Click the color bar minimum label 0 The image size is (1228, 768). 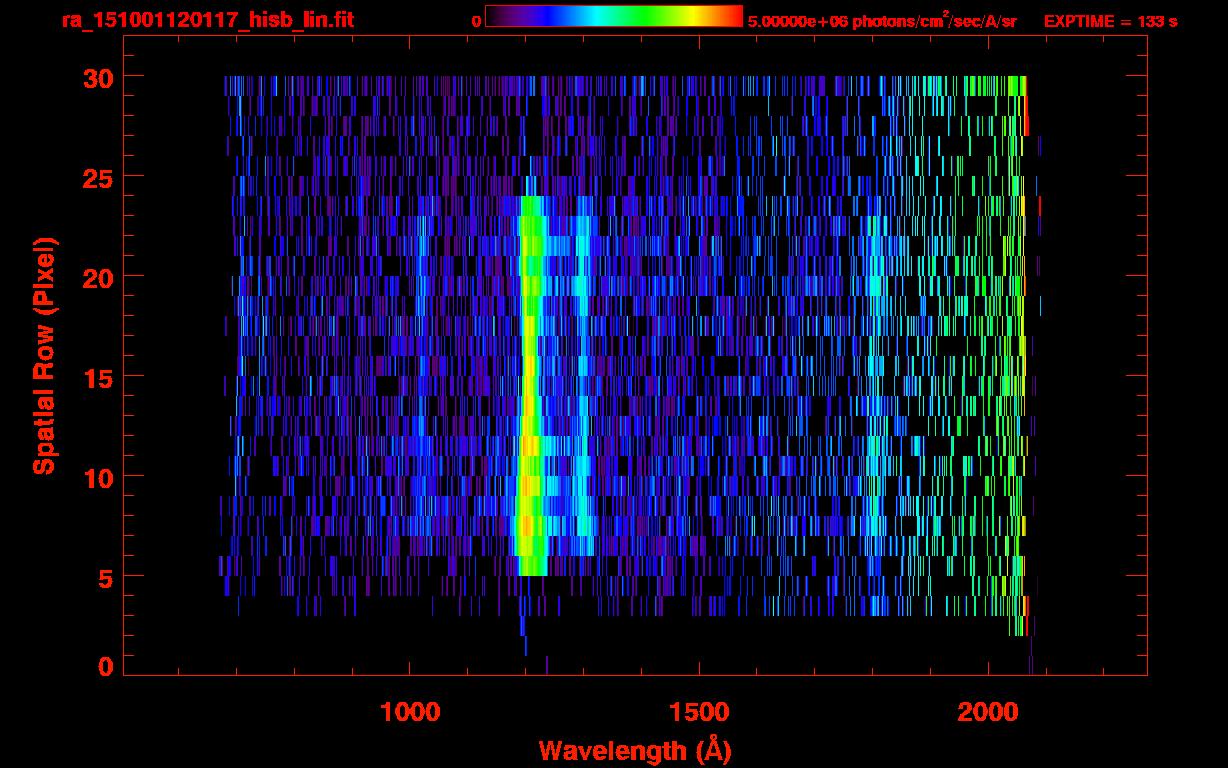tap(476, 21)
